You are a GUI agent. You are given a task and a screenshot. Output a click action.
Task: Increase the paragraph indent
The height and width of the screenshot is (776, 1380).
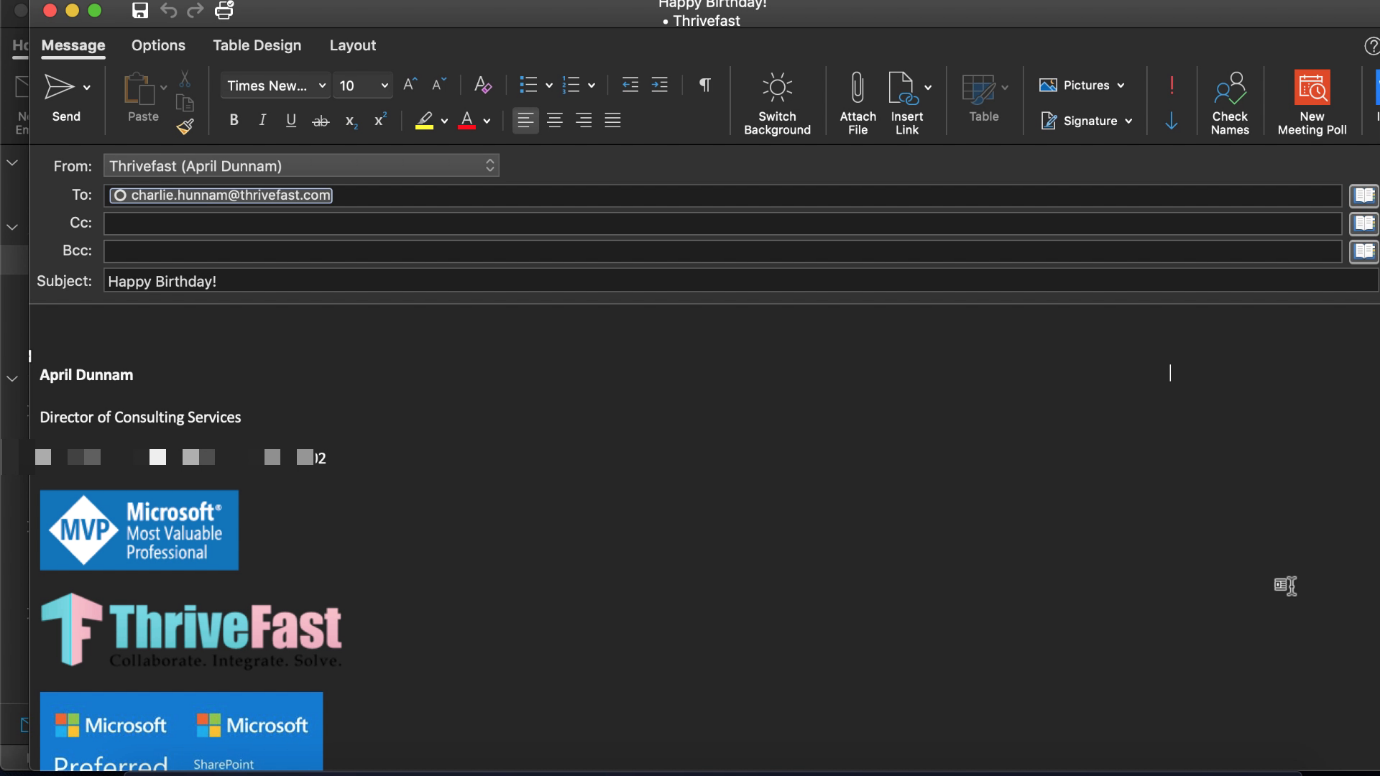pos(660,85)
